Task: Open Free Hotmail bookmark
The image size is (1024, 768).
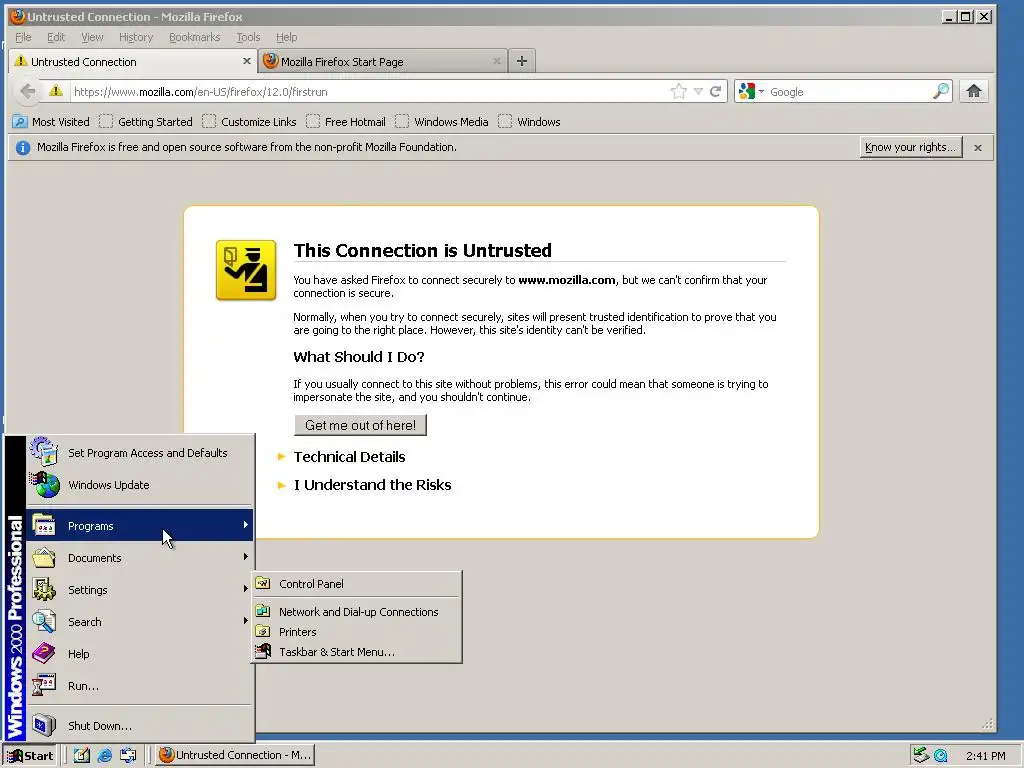Action: click(x=346, y=121)
